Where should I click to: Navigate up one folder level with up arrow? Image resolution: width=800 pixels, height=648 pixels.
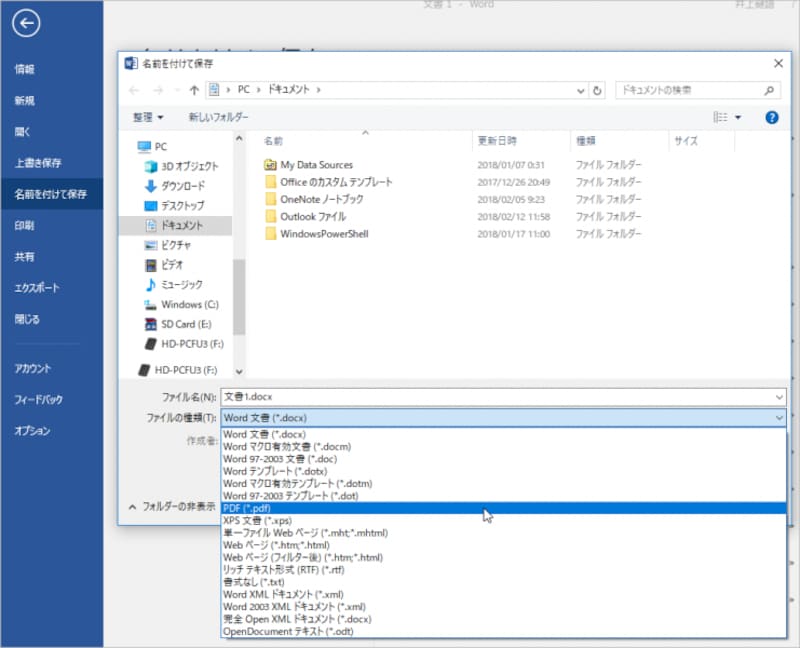(193, 90)
